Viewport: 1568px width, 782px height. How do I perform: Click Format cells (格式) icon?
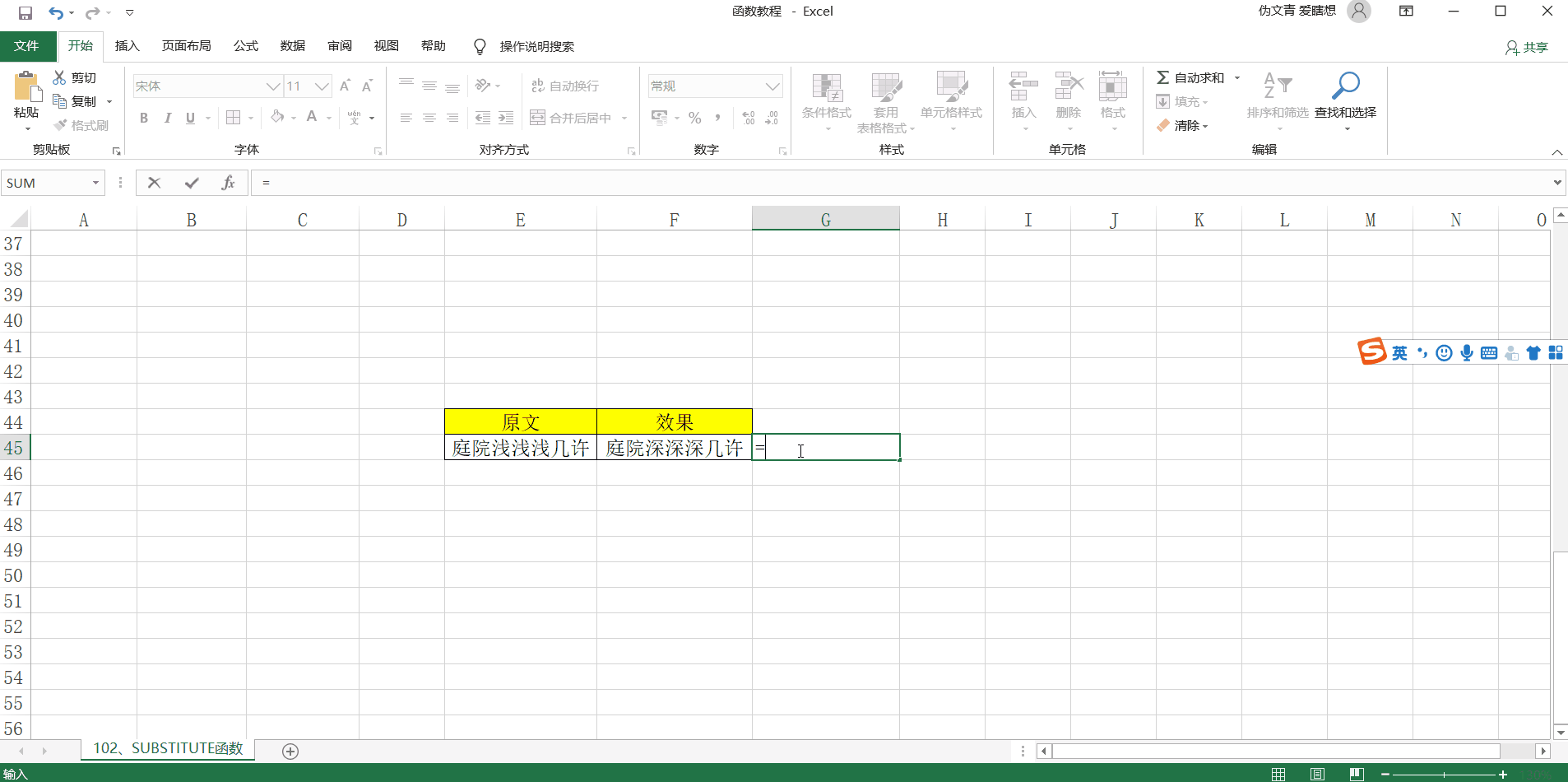[1113, 86]
